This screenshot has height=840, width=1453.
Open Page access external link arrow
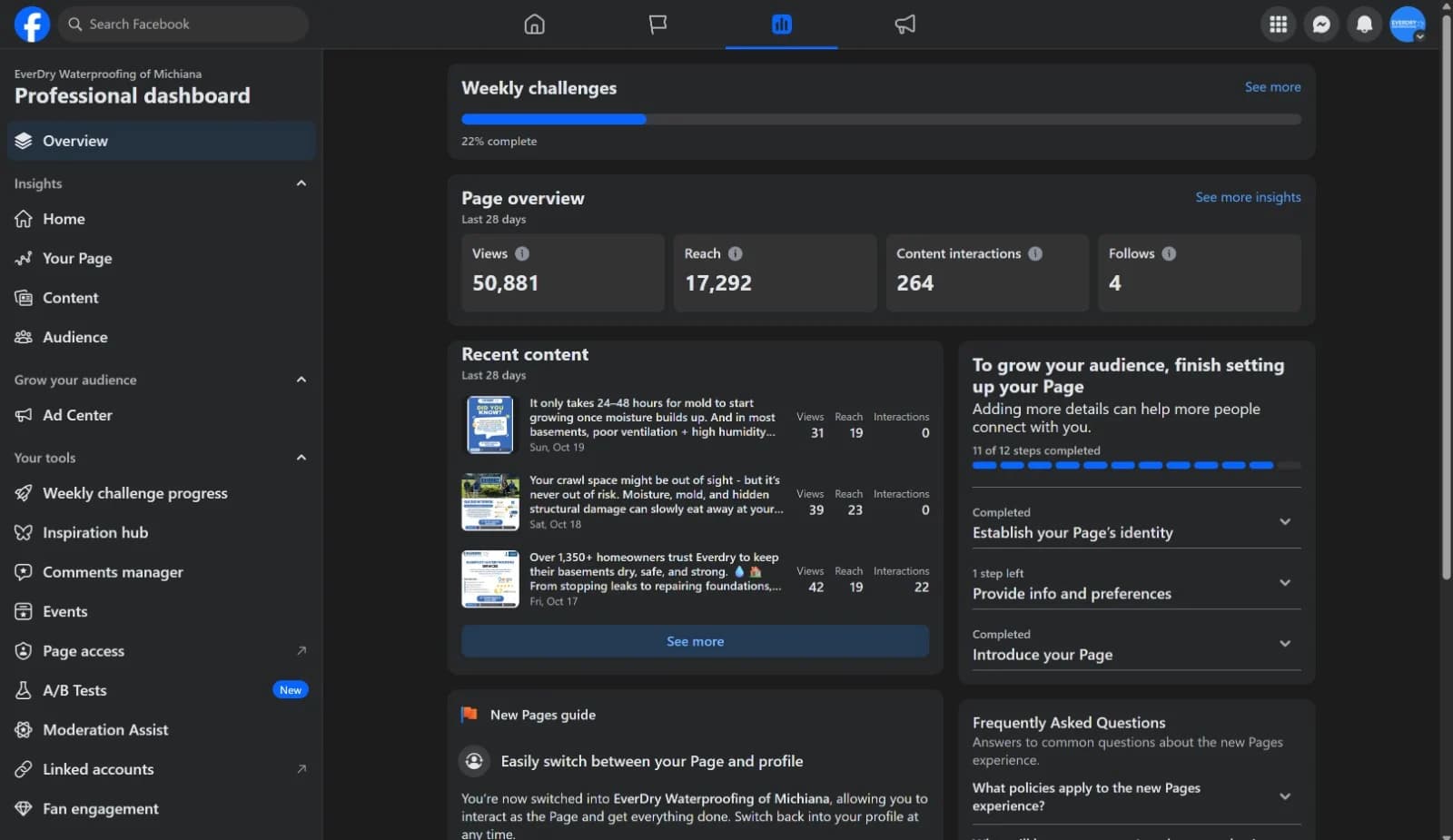tap(301, 651)
